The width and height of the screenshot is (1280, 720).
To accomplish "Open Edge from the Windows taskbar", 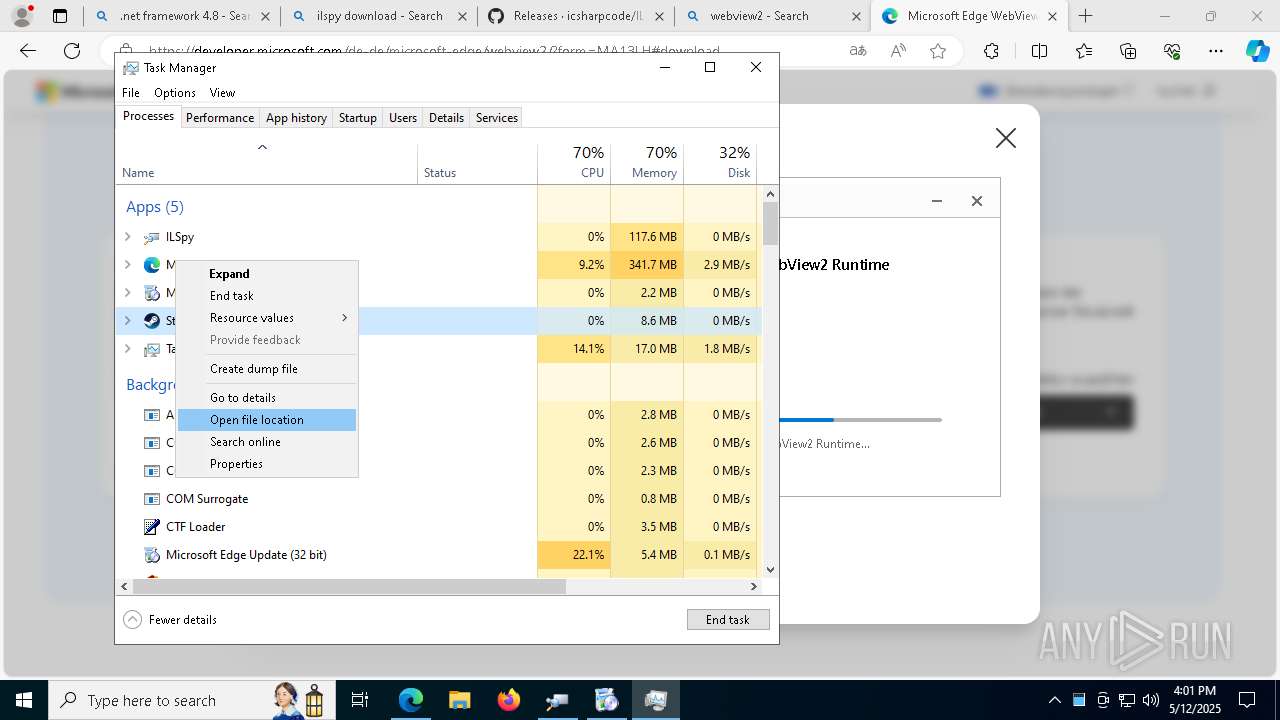I will click(x=411, y=700).
